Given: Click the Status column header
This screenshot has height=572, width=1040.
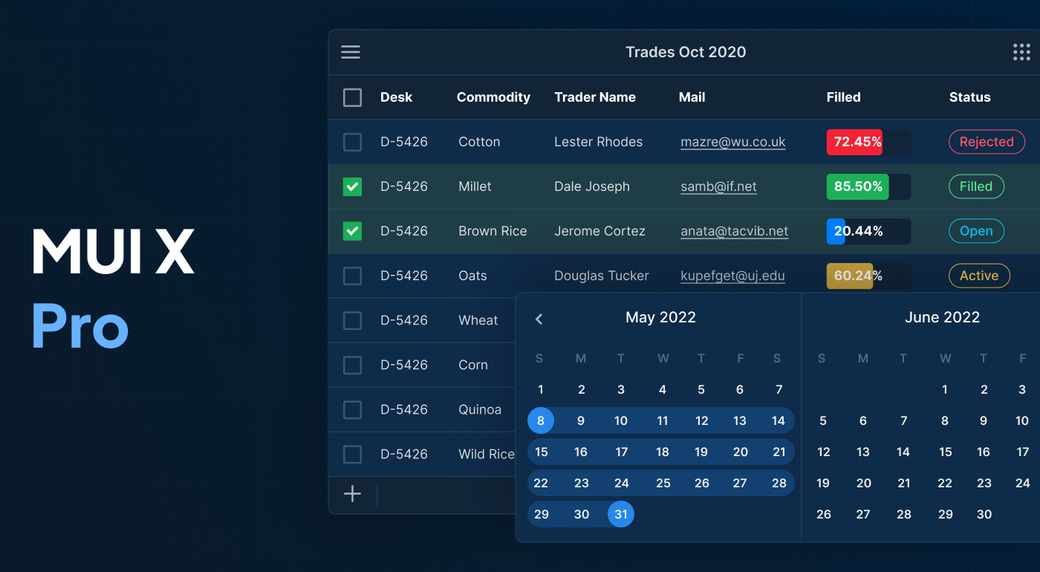Looking at the screenshot, I should point(969,97).
